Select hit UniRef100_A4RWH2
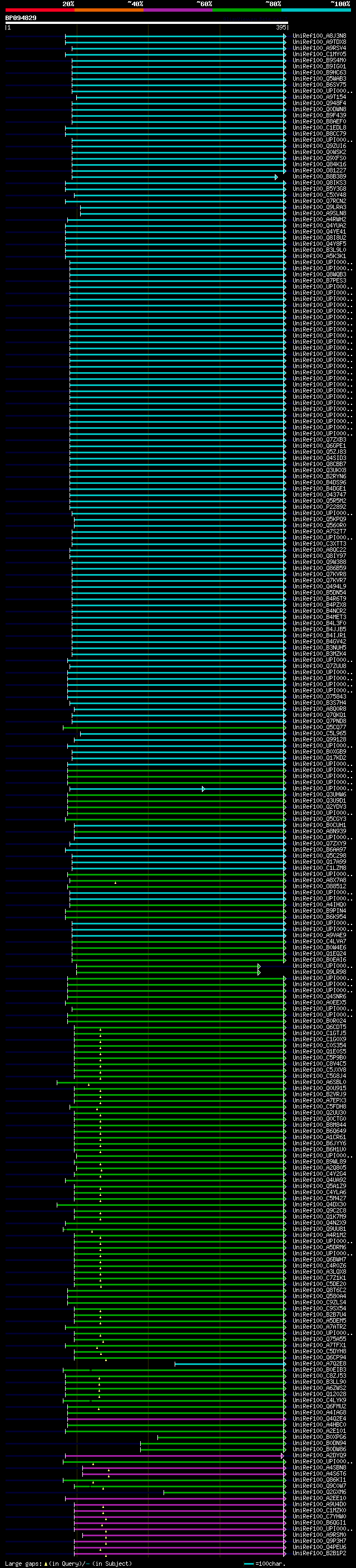The height and width of the screenshot is (1568, 356). [x=319, y=219]
